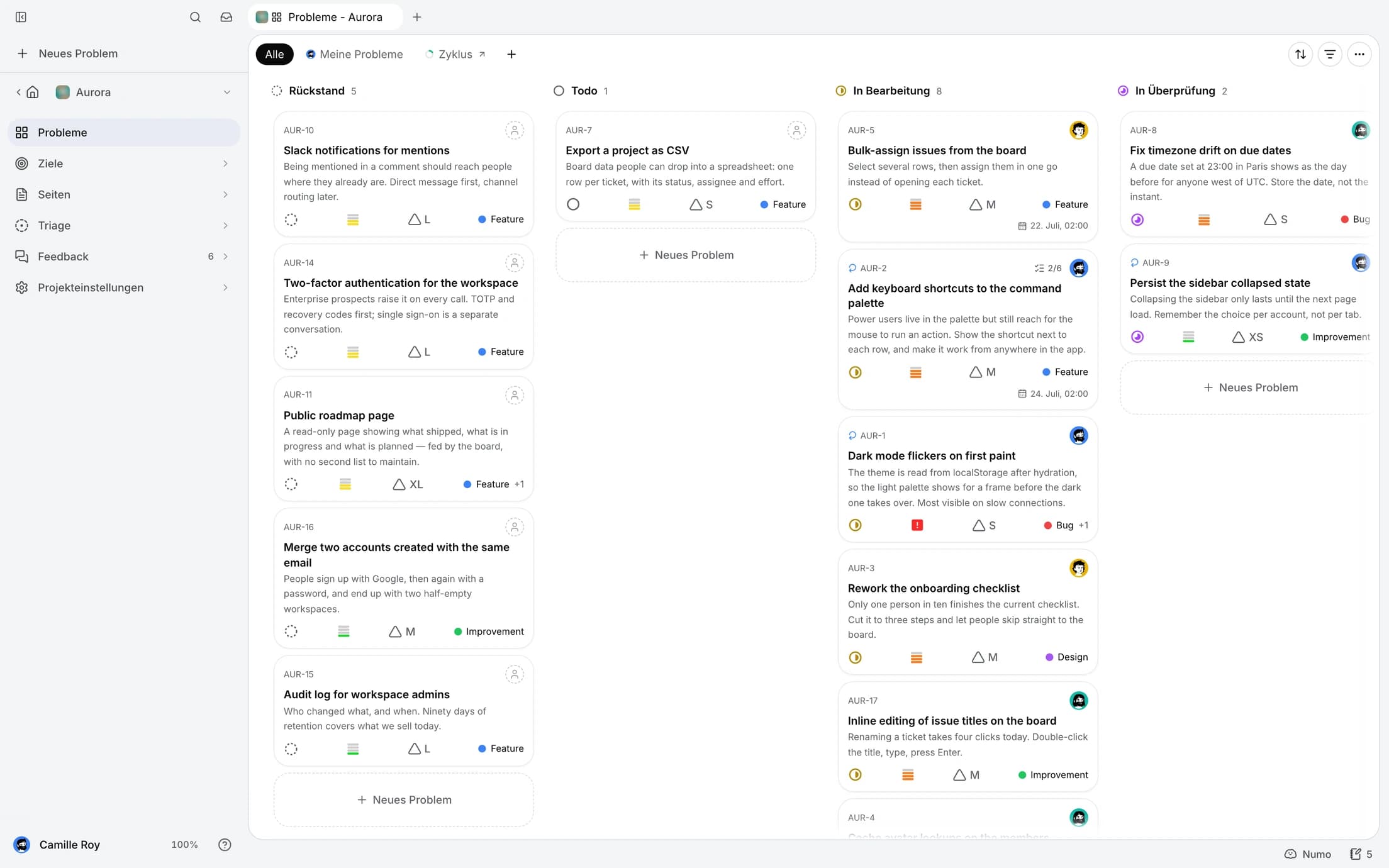Open the help question mark icon
Screen dimensions: 1389x868
(x=225, y=845)
